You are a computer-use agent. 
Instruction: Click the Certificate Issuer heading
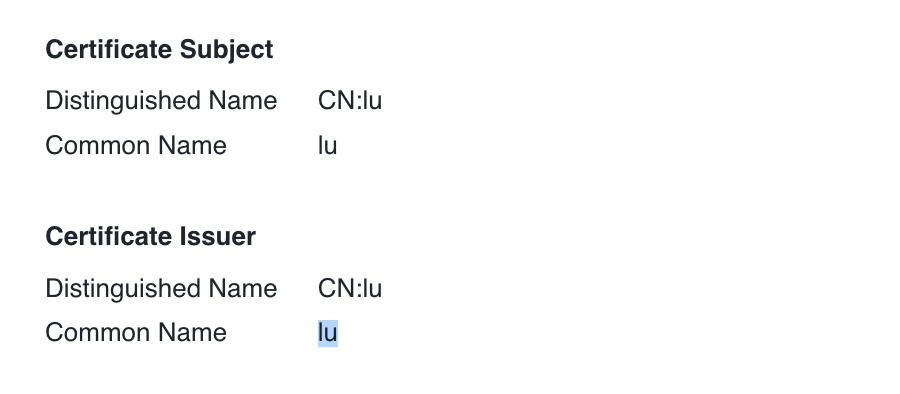click(x=150, y=237)
